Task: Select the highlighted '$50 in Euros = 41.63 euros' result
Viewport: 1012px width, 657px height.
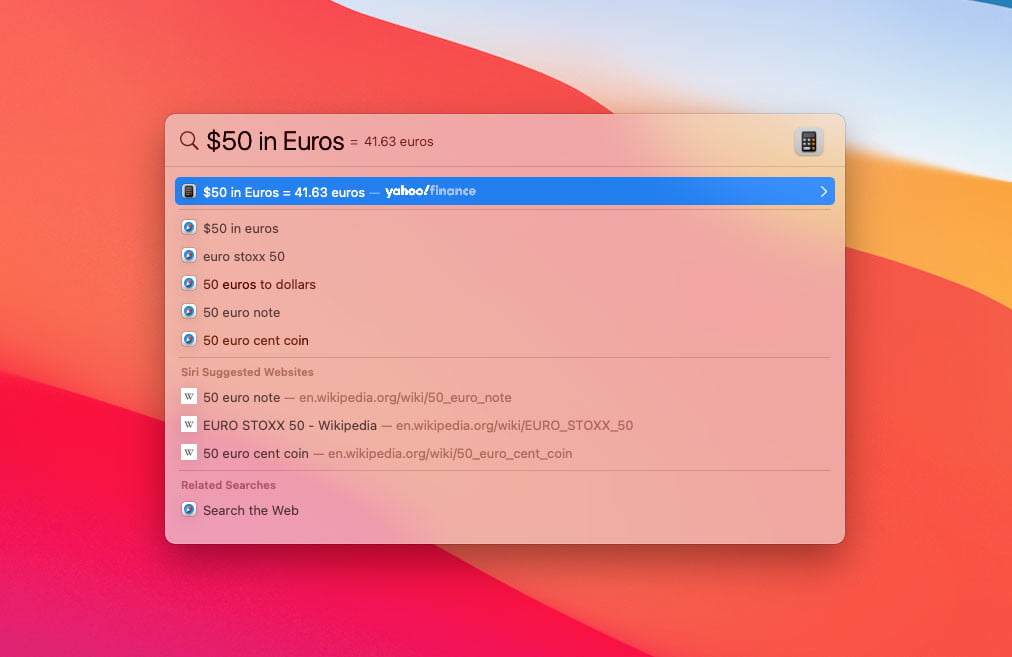Action: (x=284, y=191)
